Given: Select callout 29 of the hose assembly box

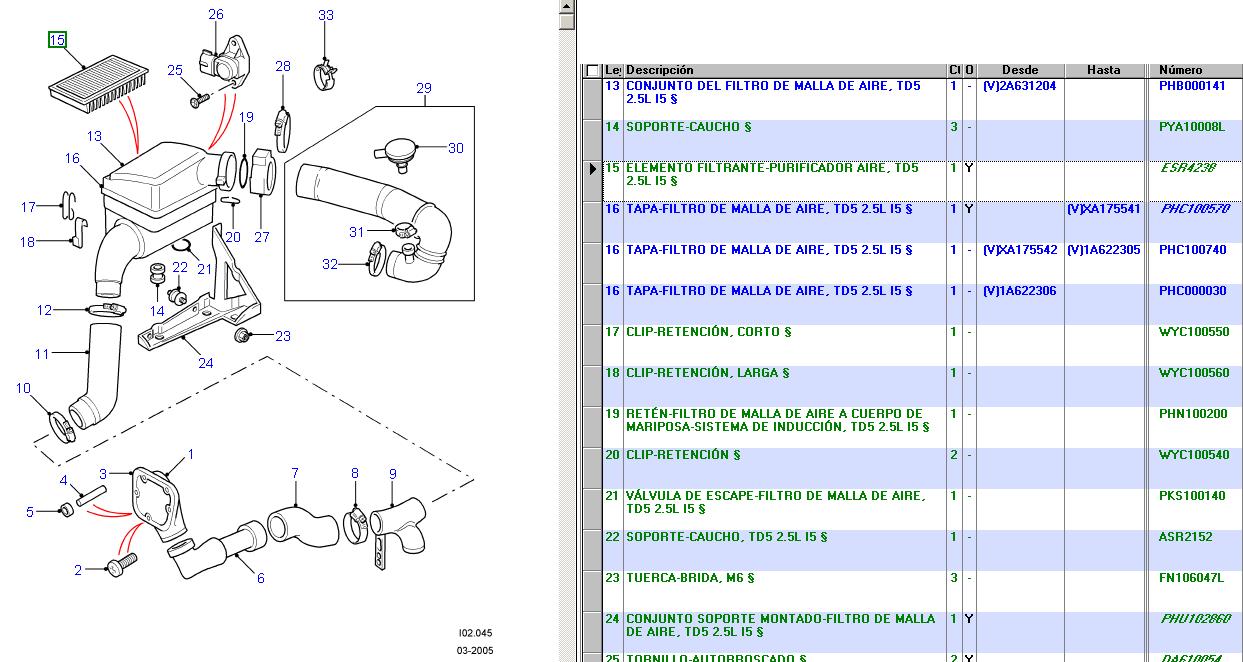Looking at the screenshot, I should click(423, 88).
